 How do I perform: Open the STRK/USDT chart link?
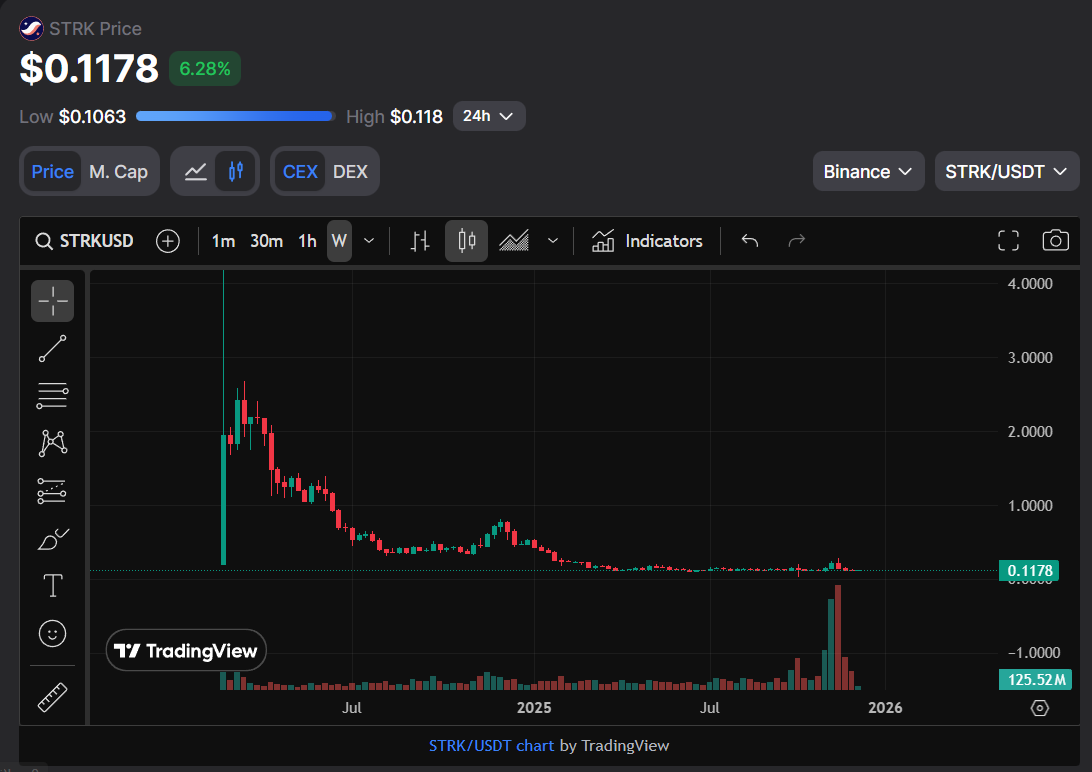click(492, 746)
